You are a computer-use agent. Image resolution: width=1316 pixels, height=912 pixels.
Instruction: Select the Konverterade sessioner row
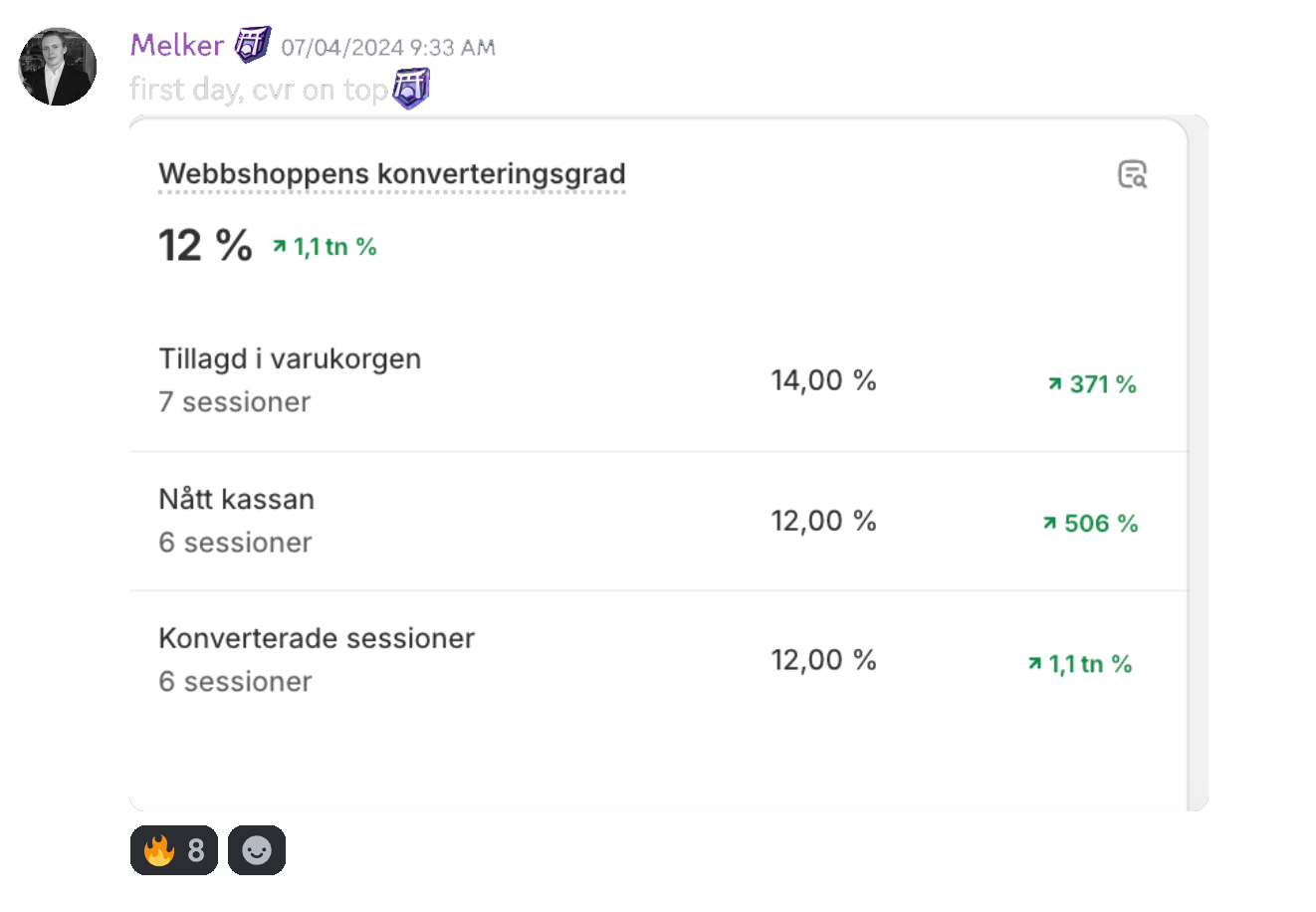click(658, 660)
